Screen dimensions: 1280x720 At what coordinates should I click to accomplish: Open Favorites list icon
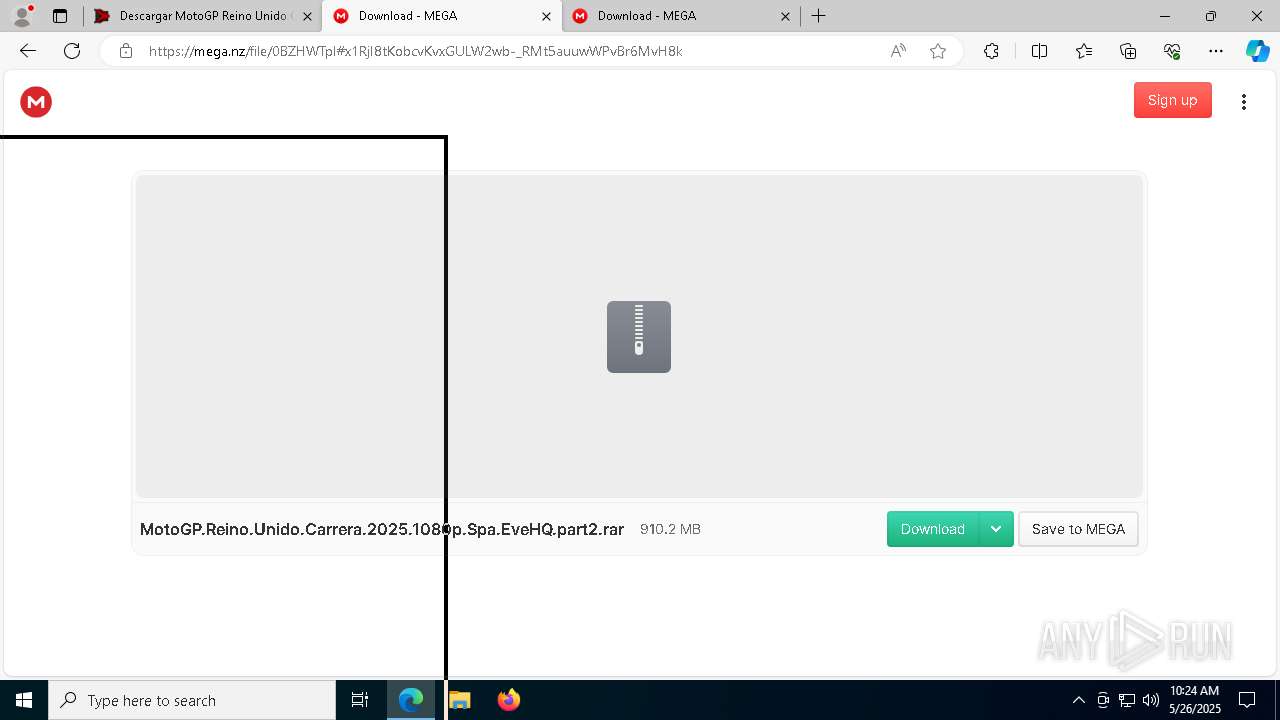[x=1084, y=51]
